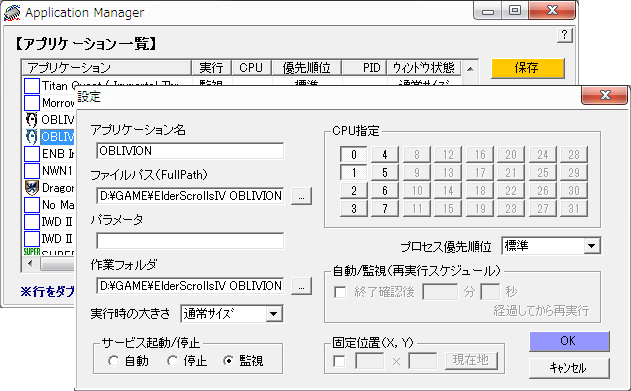The image size is (631, 391).
Task: Toggle CPU 4 button
Action: (385, 154)
